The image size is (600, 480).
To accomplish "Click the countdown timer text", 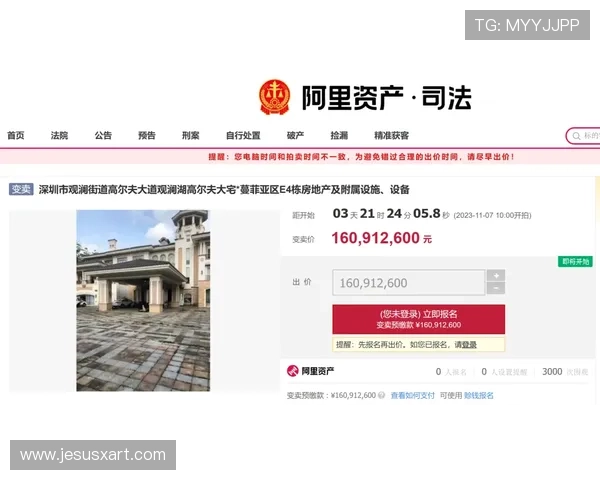I will pyautogui.click(x=391, y=214).
